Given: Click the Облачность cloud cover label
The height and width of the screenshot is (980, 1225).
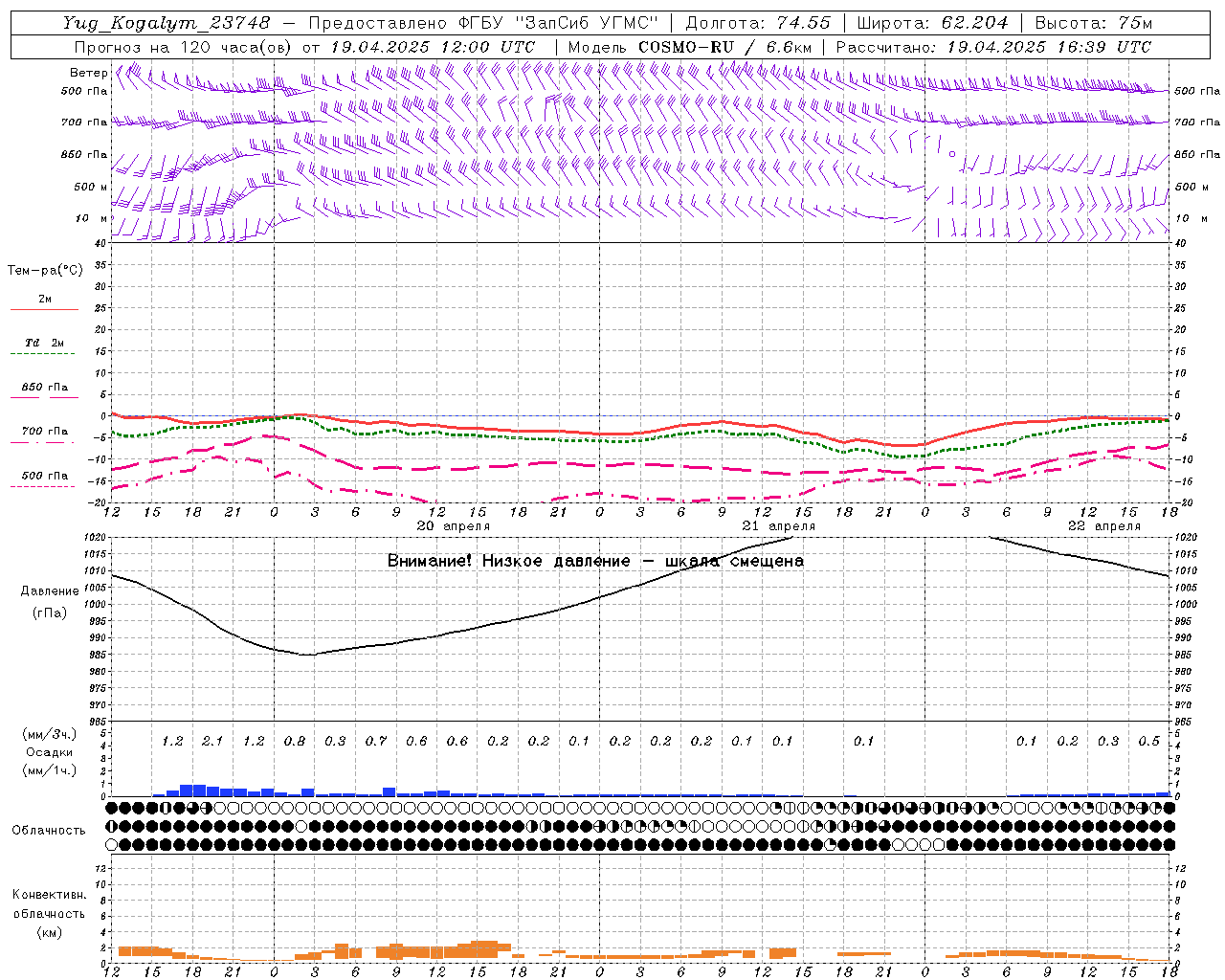Looking at the screenshot, I should [x=49, y=831].
